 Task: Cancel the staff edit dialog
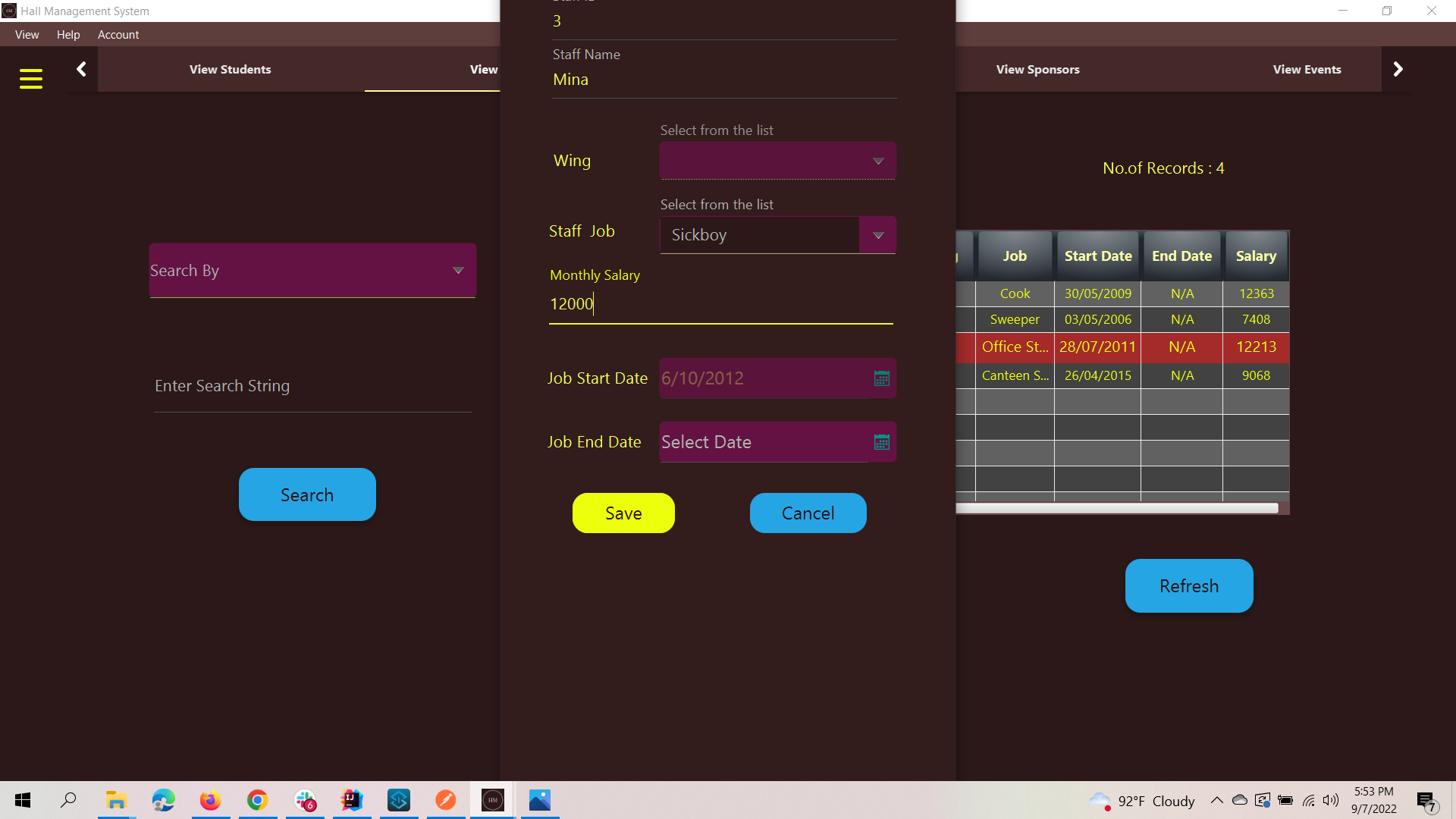coord(807,513)
